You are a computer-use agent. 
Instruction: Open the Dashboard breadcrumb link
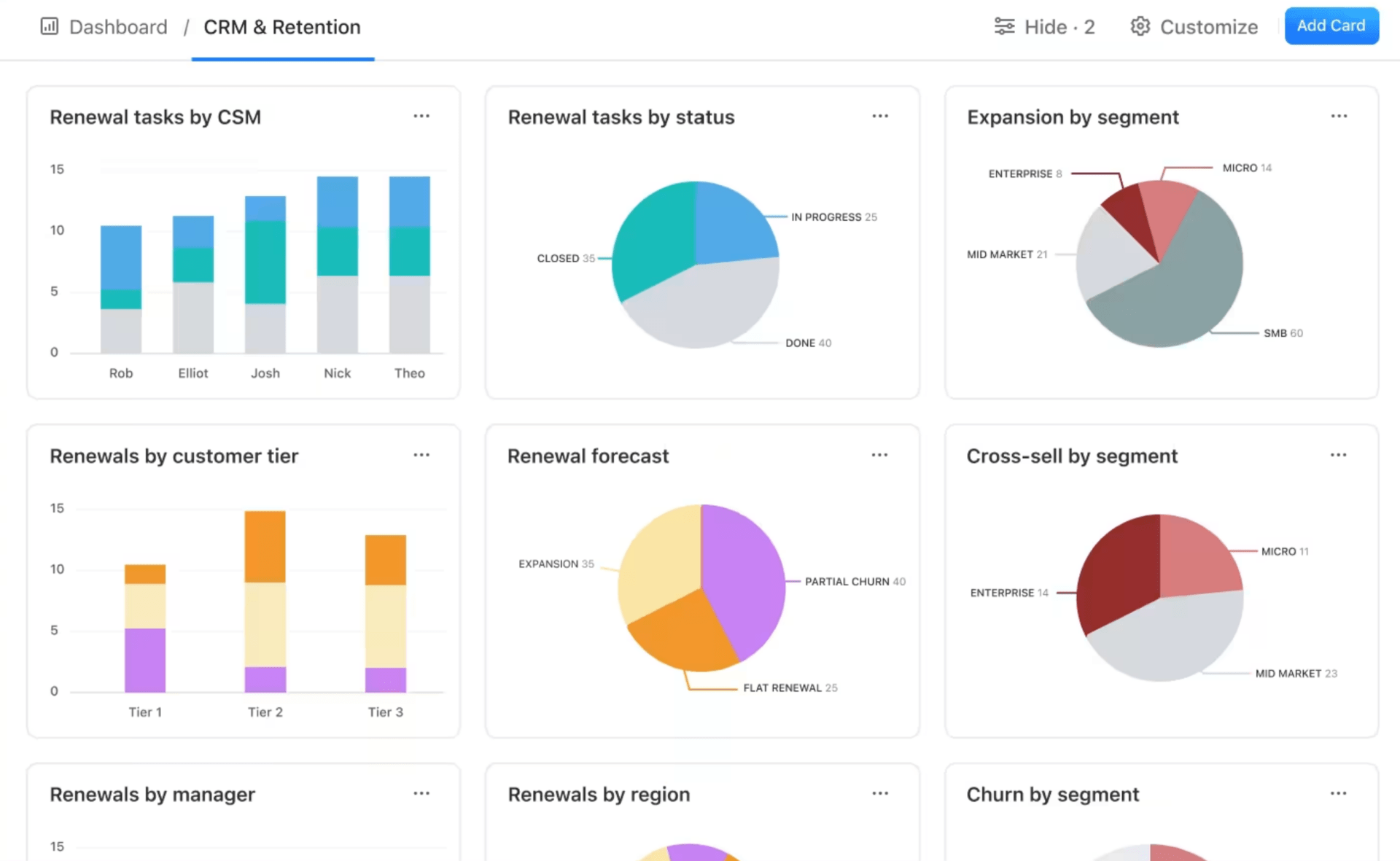(118, 26)
